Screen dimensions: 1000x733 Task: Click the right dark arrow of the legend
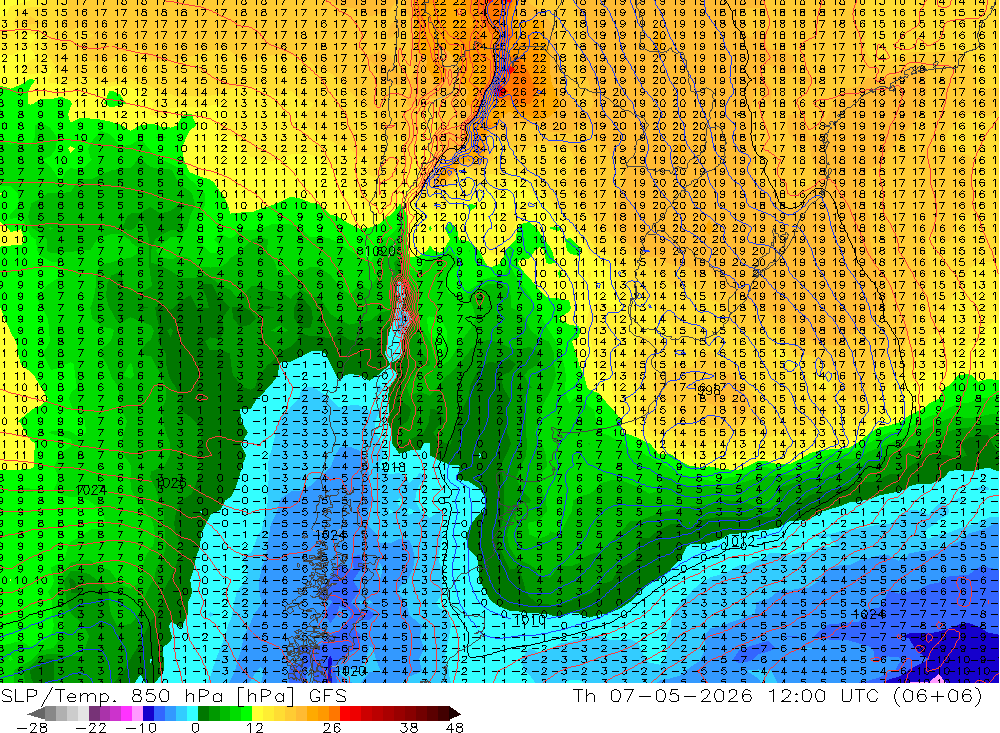pos(455,713)
